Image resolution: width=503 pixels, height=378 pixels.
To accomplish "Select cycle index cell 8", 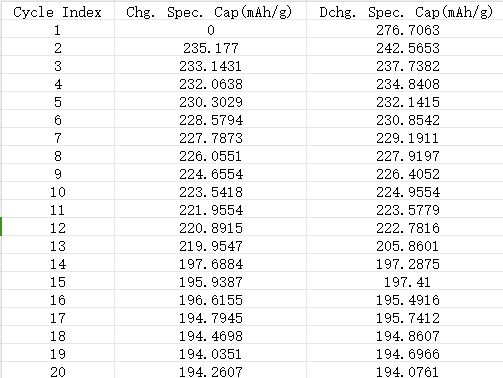I will click(x=58, y=156).
